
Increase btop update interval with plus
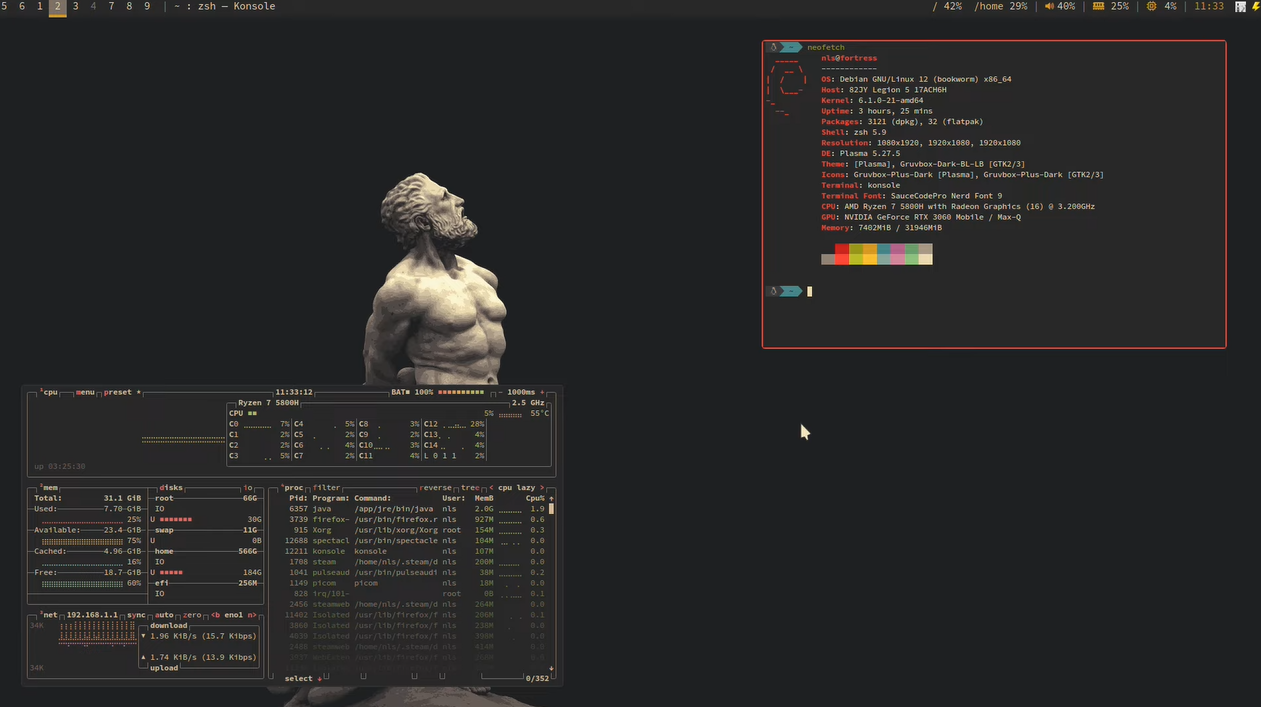(x=542, y=392)
